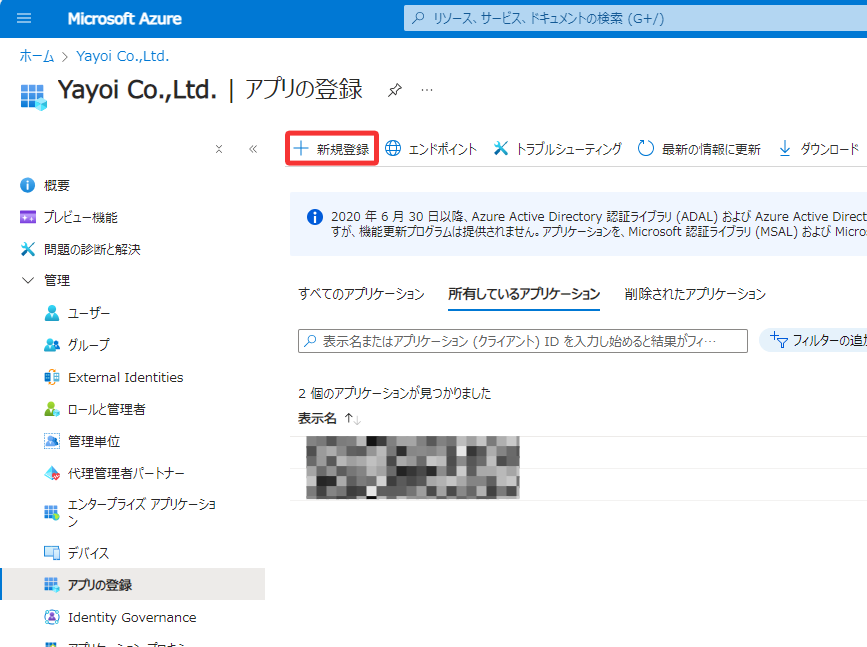Click the エンタープライズ アプリケーション grid icon

[51, 512]
